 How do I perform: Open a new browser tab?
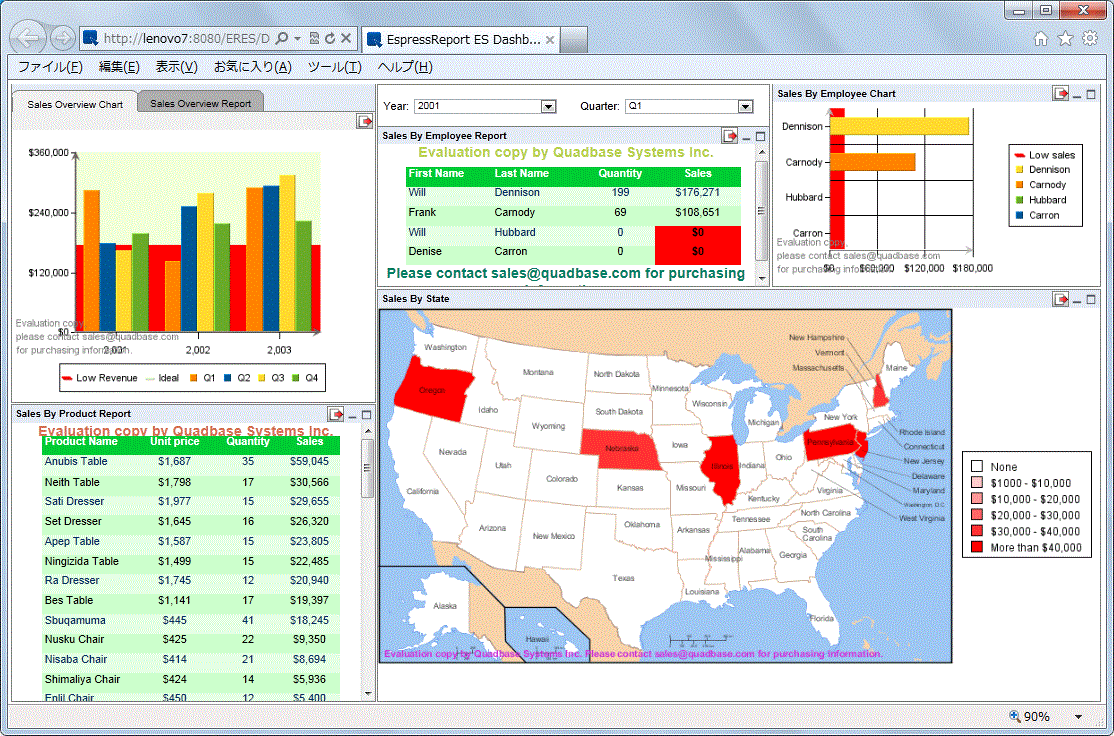pos(574,40)
